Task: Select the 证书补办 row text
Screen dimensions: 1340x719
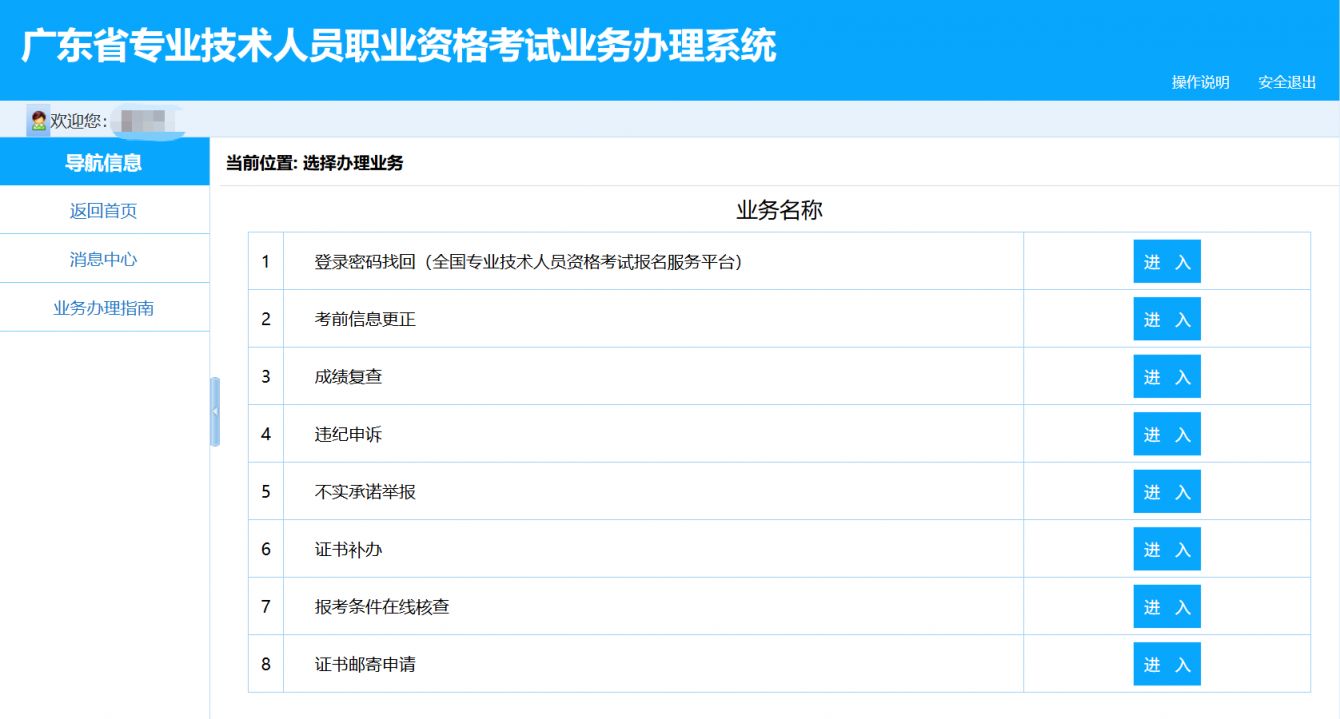Action: 348,550
